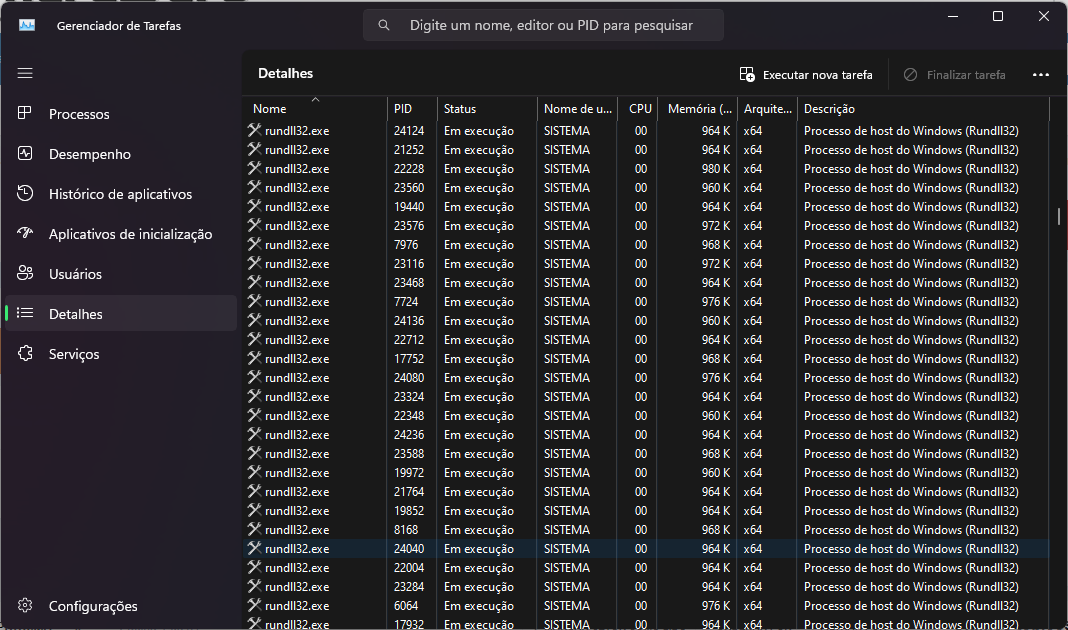Click the search magnifier icon
The height and width of the screenshot is (630, 1068).
pyautogui.click(x=384, y=25)
